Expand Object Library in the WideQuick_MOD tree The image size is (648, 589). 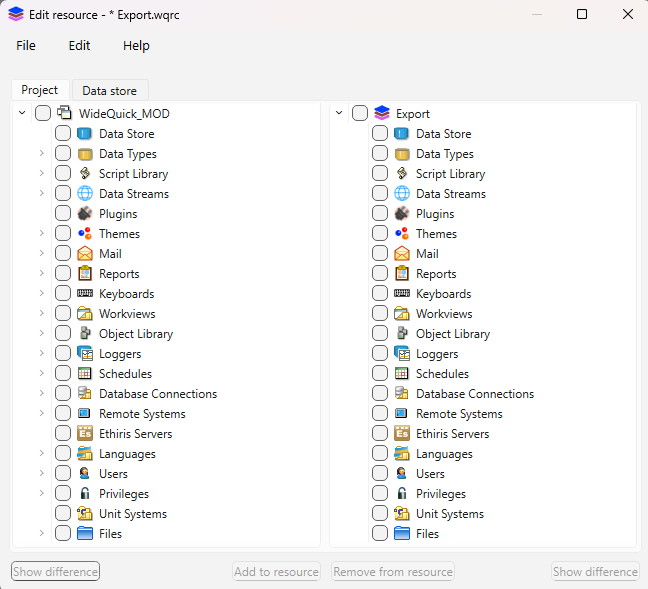coord(42,333)
